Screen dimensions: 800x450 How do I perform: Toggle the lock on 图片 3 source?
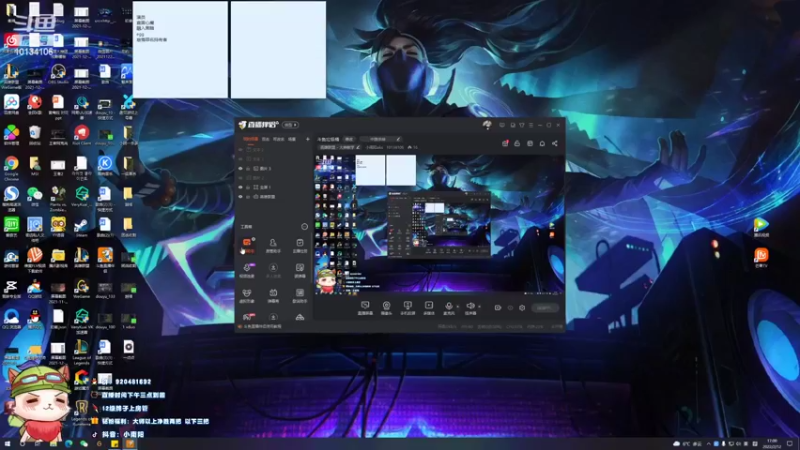[248, 168]
